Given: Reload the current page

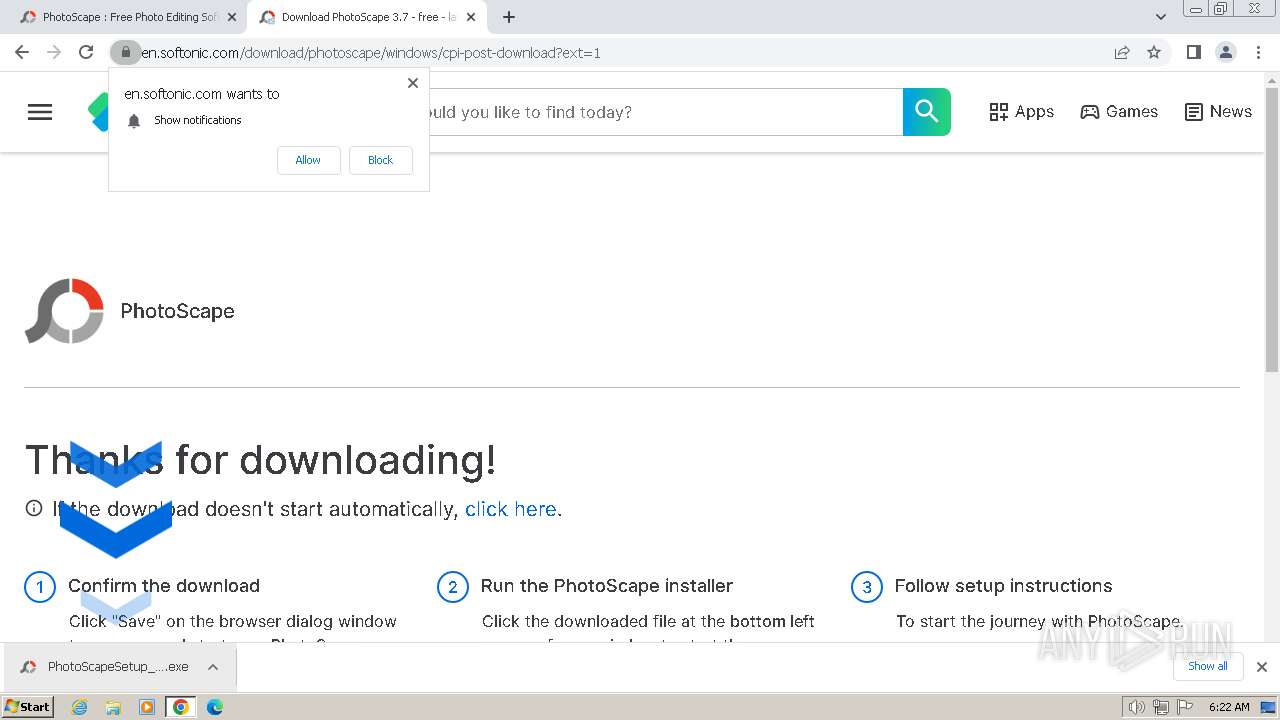Looking at the screenshot, I should [x=86, y=52].
